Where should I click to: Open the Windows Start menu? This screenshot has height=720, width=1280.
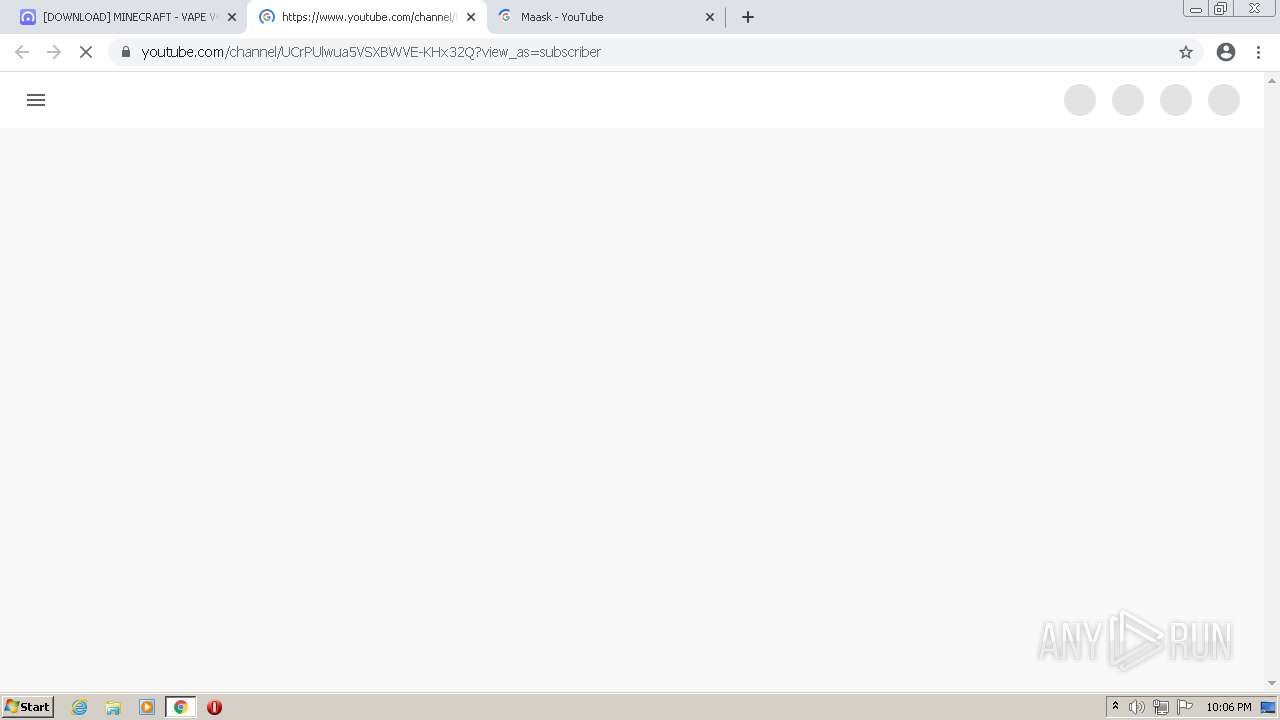(x=28, y=707)
